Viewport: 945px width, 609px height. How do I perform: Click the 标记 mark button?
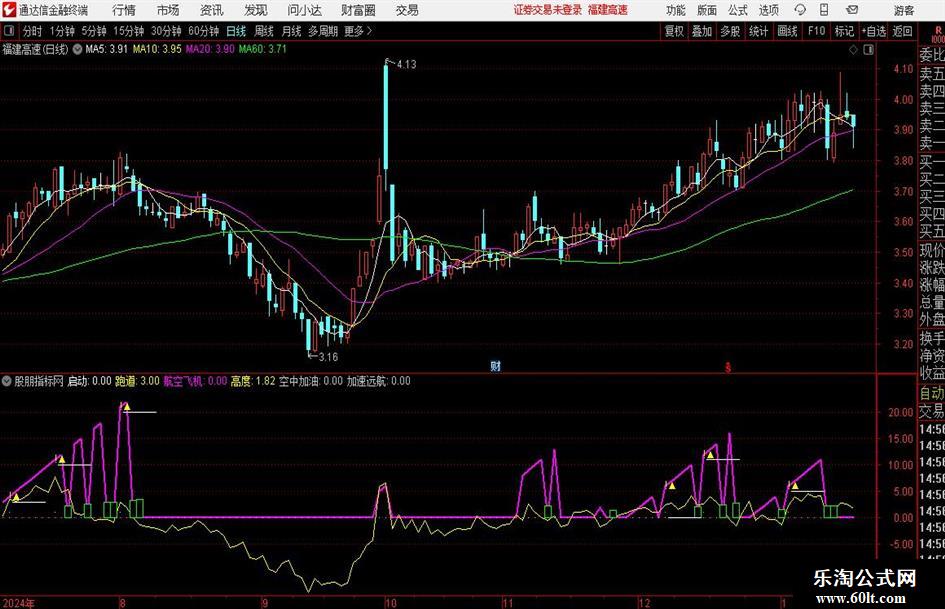(x=844, y=31)
